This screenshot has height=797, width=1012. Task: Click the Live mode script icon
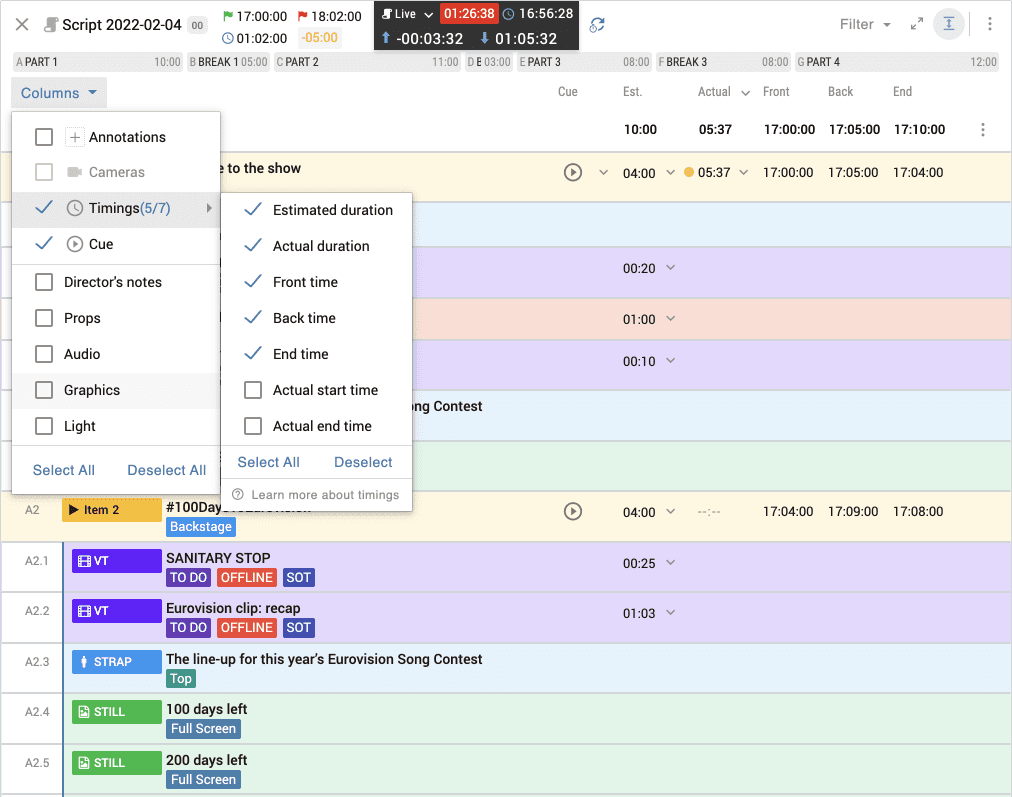pyautogui.click(x=387, y=14)
